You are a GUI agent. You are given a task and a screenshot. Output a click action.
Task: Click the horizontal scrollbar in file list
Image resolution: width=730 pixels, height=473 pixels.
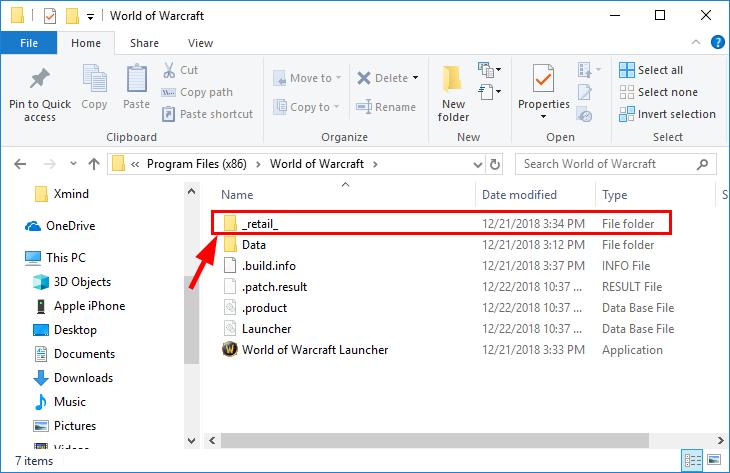pos(434,440)
